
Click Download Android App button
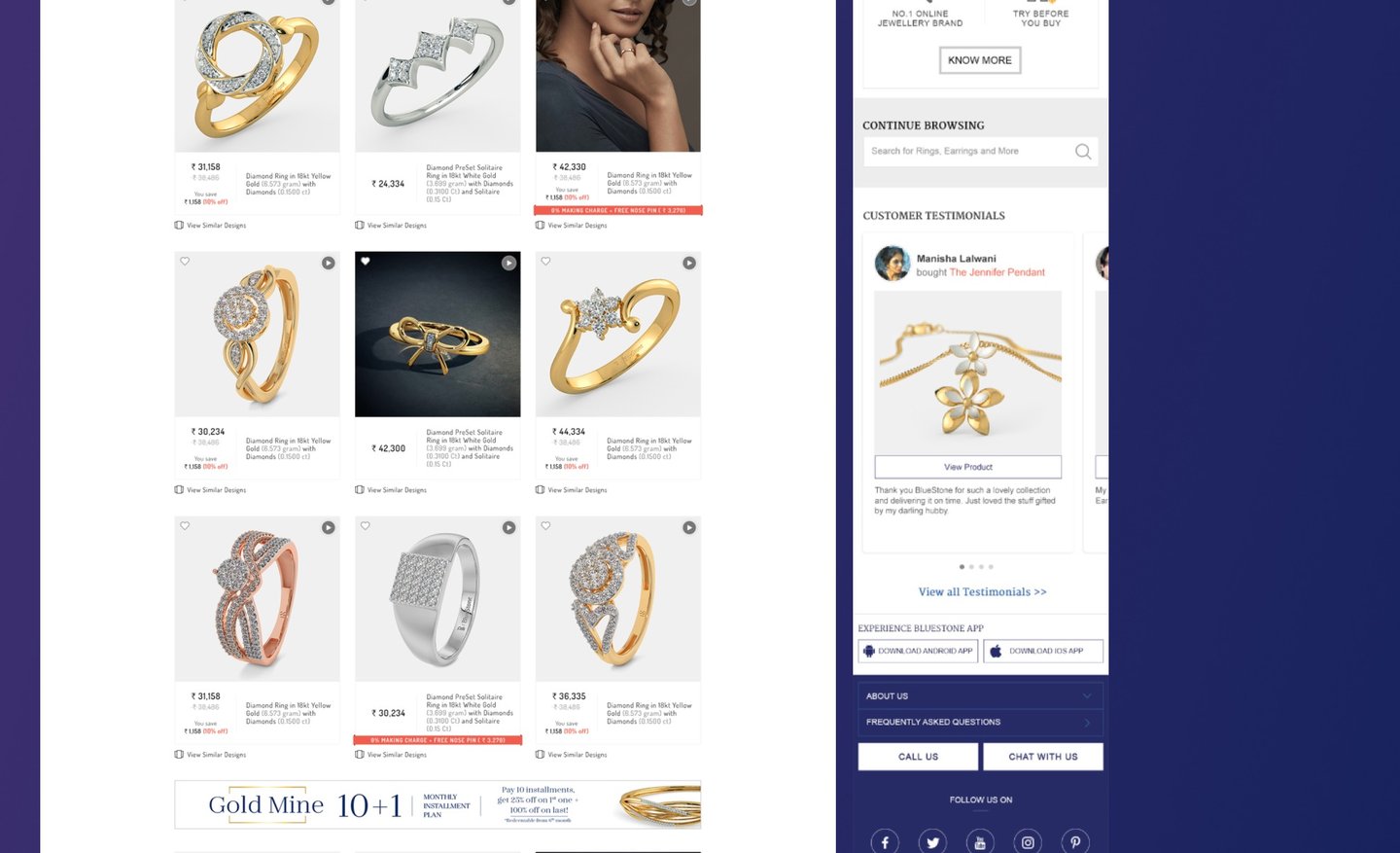918,651
